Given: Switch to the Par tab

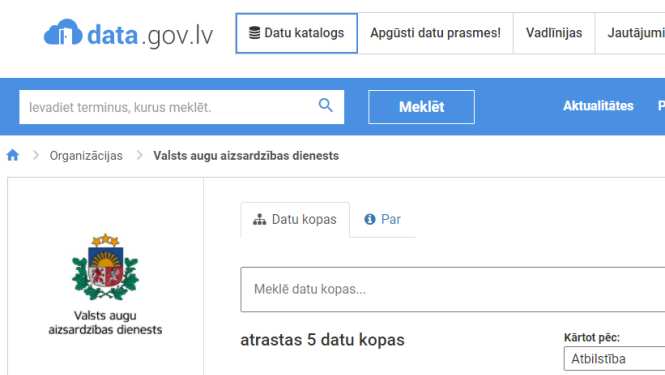Looking at the screenshot, I should pyautogui.click(x=383, y=219).
